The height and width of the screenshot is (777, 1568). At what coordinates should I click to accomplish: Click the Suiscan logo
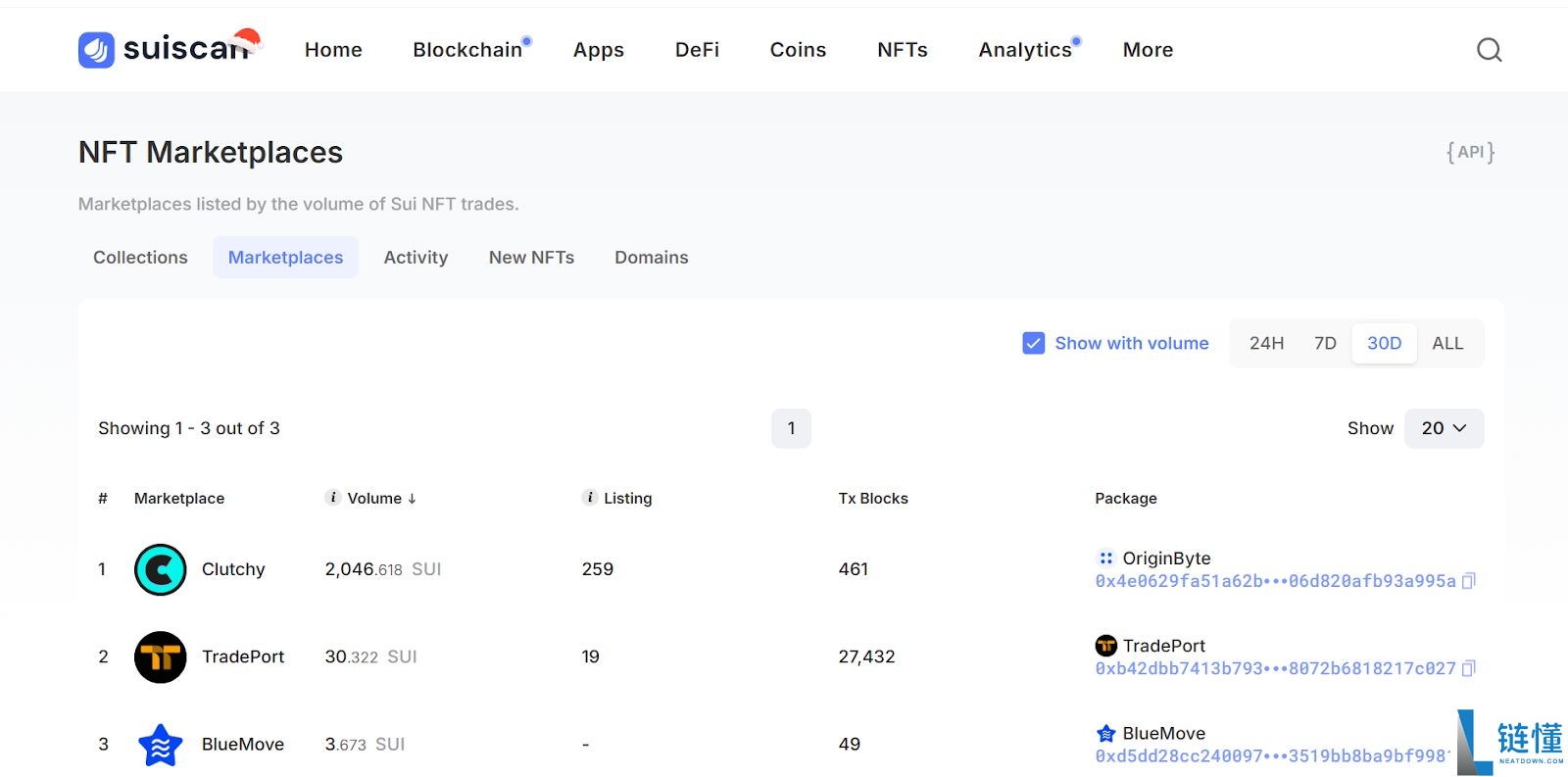pyautogui.click(x=171, y=49)
